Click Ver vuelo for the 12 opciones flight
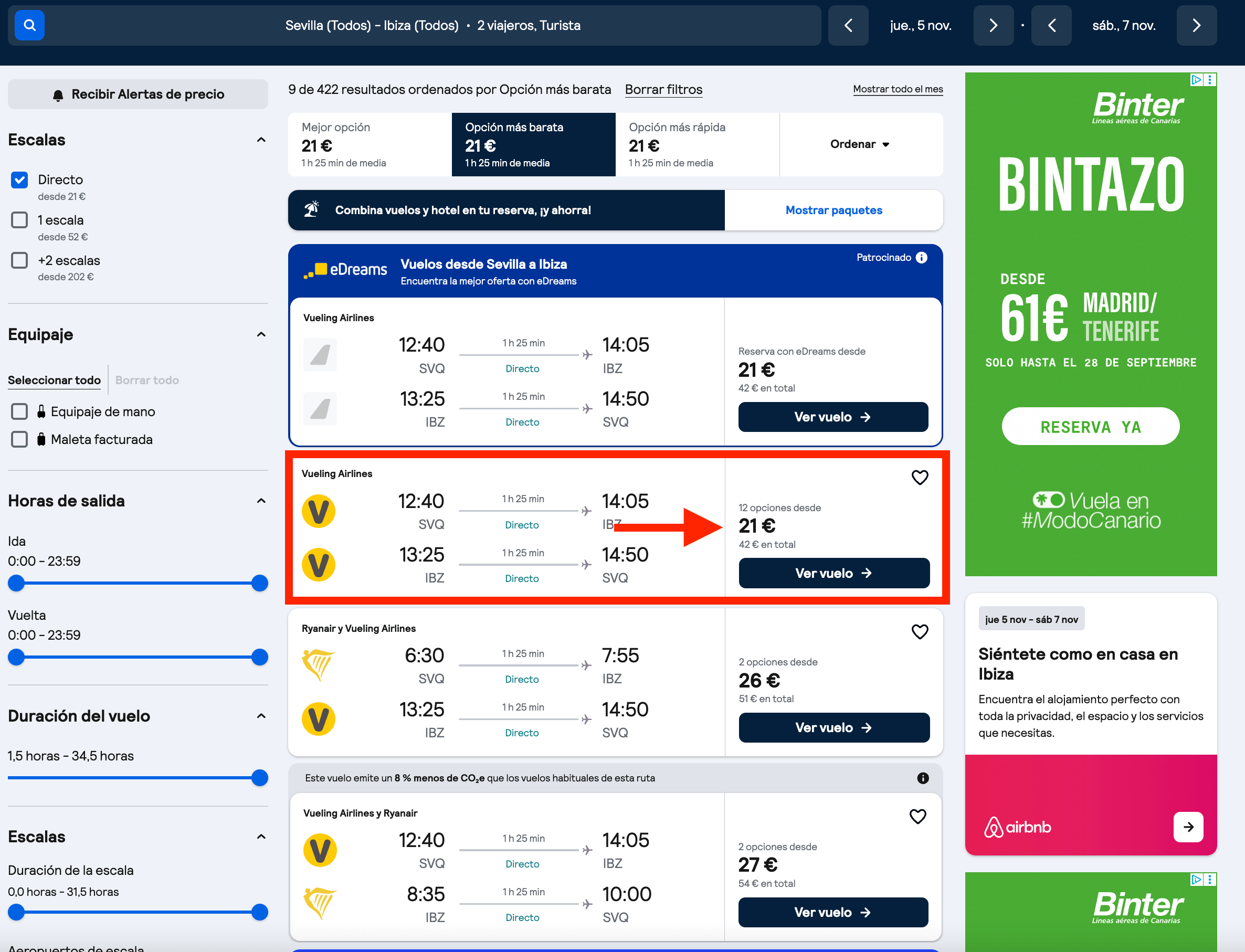The image size is (1245, 952). pyautogui.click(x=834, y=574)
